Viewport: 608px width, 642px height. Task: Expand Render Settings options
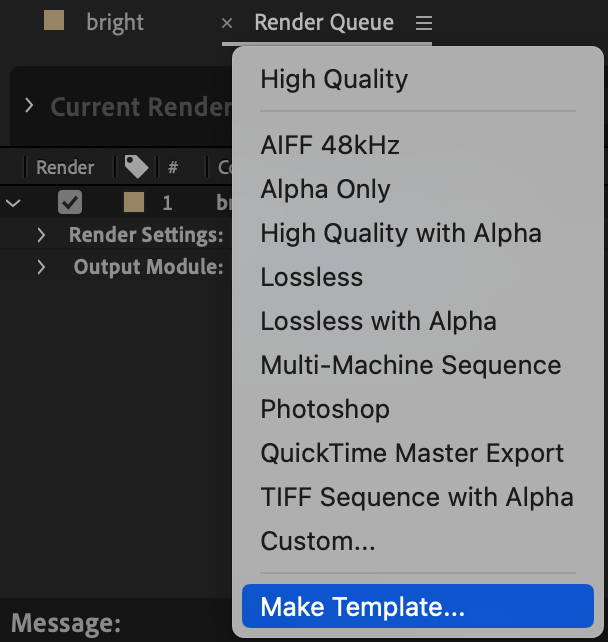(x=41, y=235)
